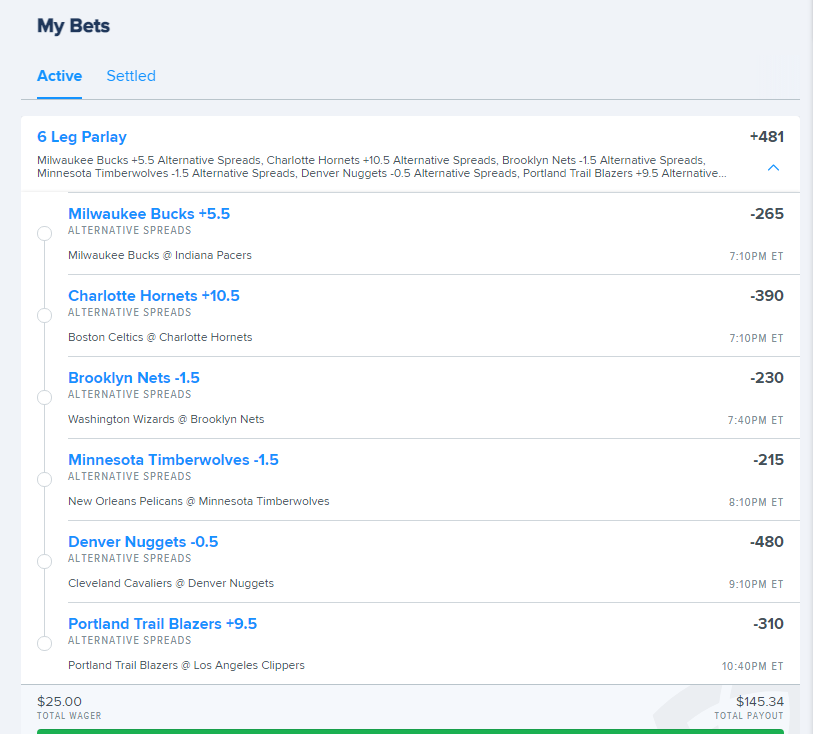Click the My Bets heading
This screenshot has width=813, height=734.
73,25
